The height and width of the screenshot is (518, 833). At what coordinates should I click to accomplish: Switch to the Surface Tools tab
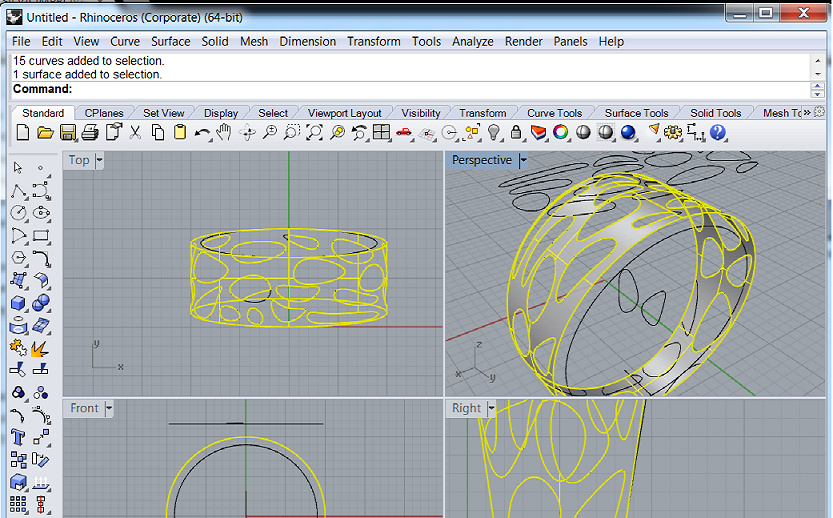(x=636, y=113)
